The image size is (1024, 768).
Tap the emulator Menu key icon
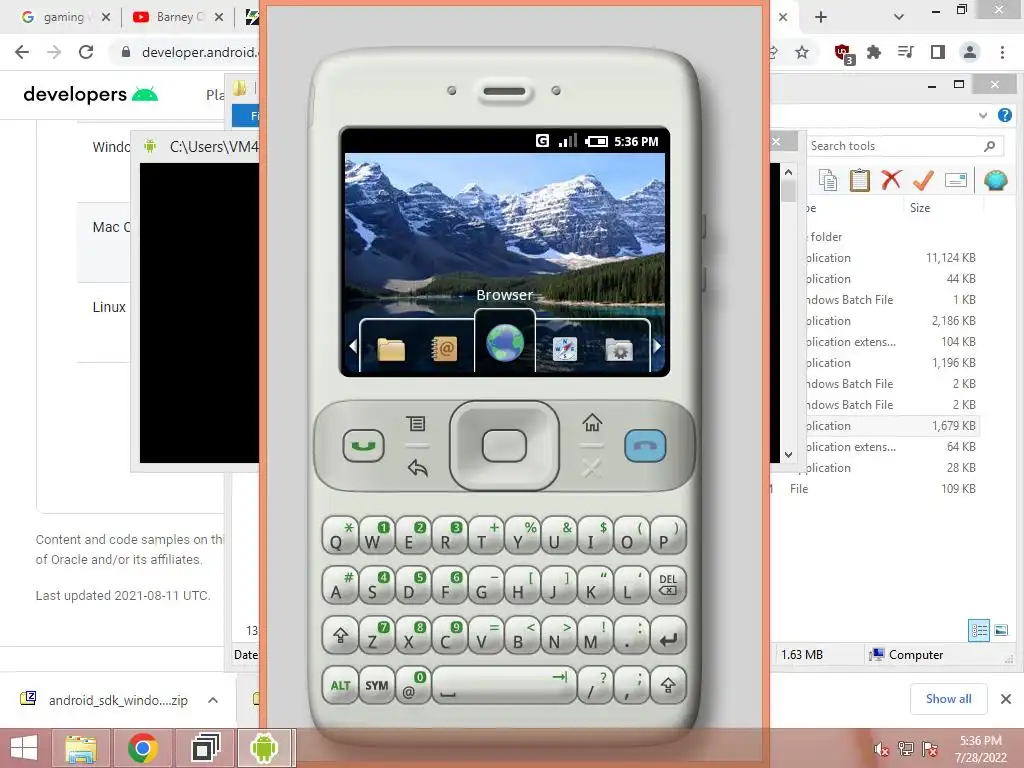click(416, 424)
